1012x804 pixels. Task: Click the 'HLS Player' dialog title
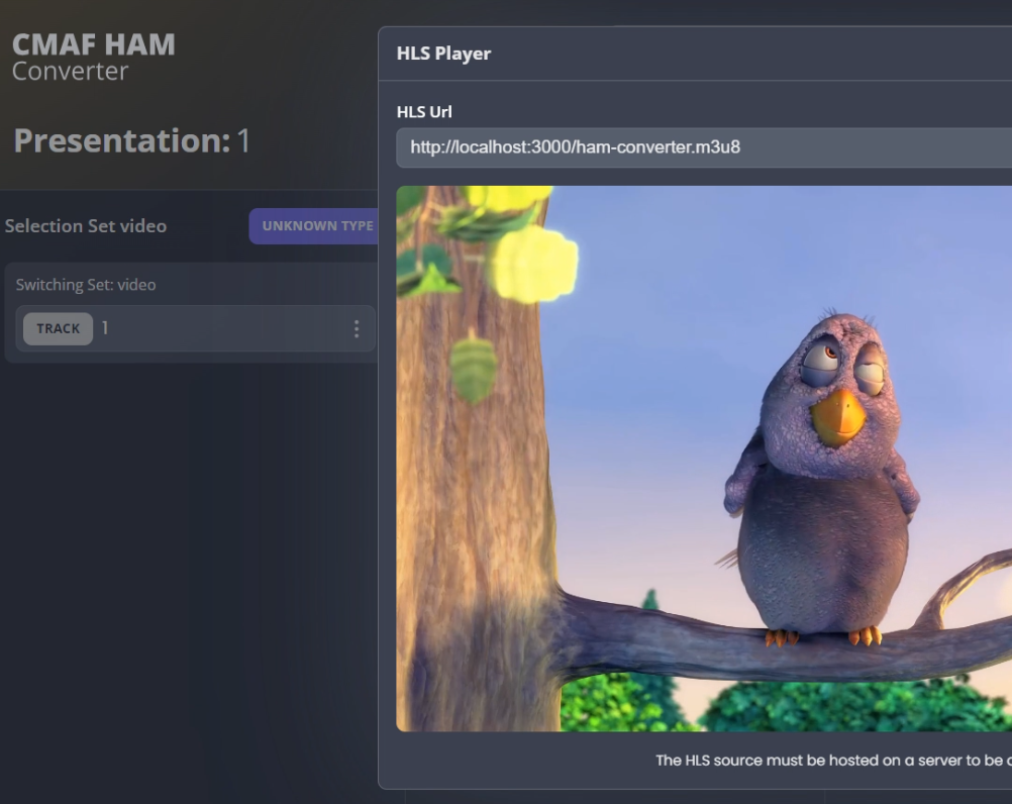point(443,54)
